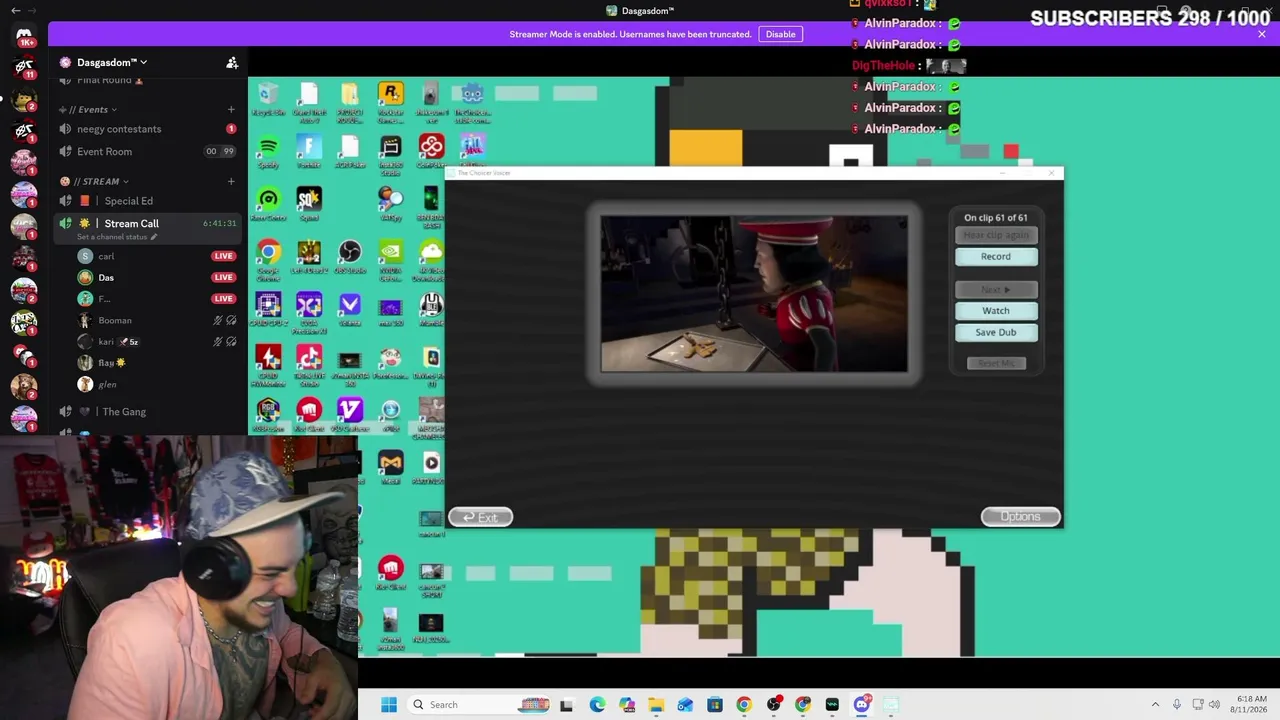This screenshot has width=1280, height=720.
Task: Click Record in the dubbing app
Action: pos(996,257)
